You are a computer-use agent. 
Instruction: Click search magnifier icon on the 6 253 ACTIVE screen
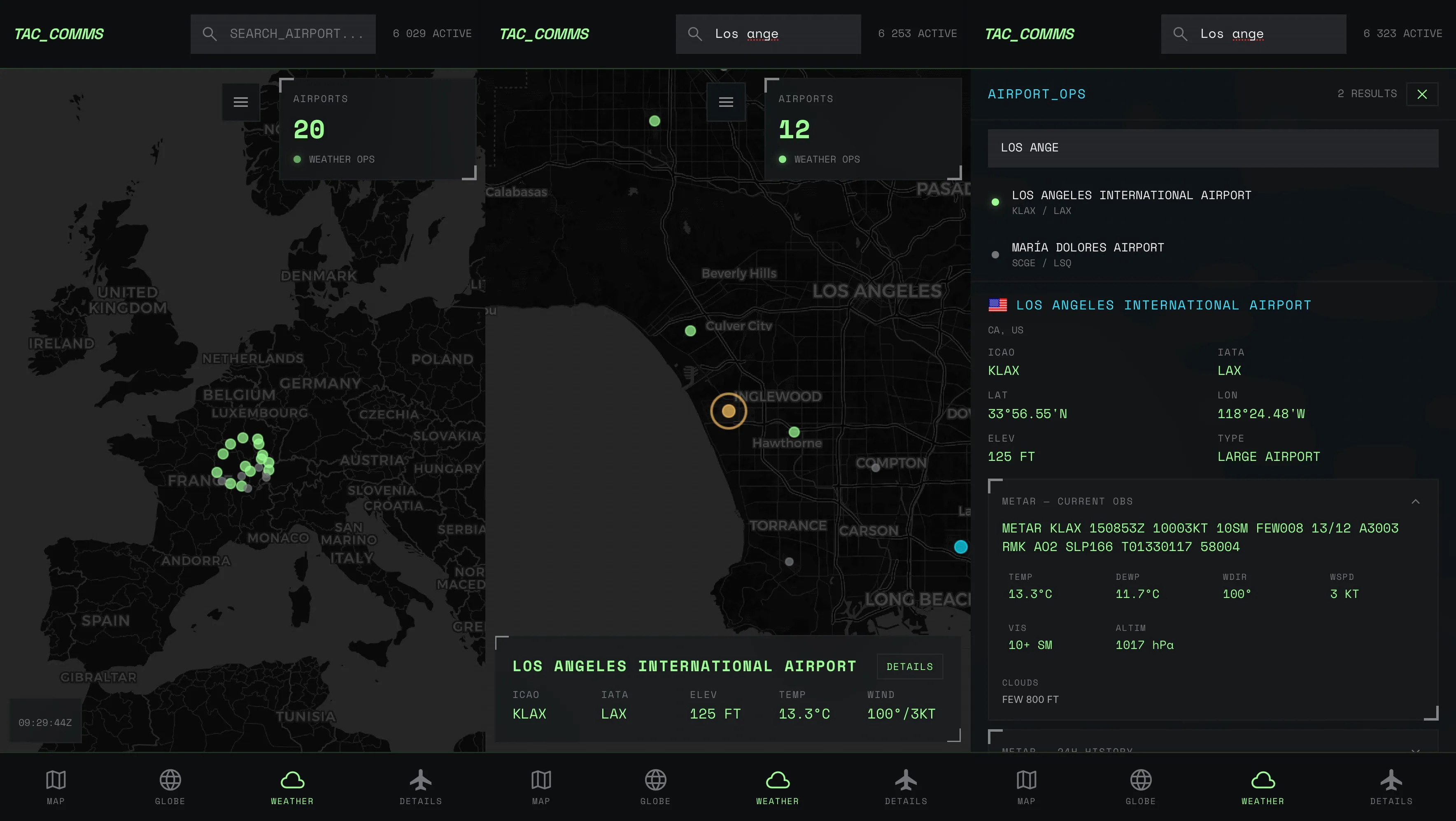pos(694,34)
